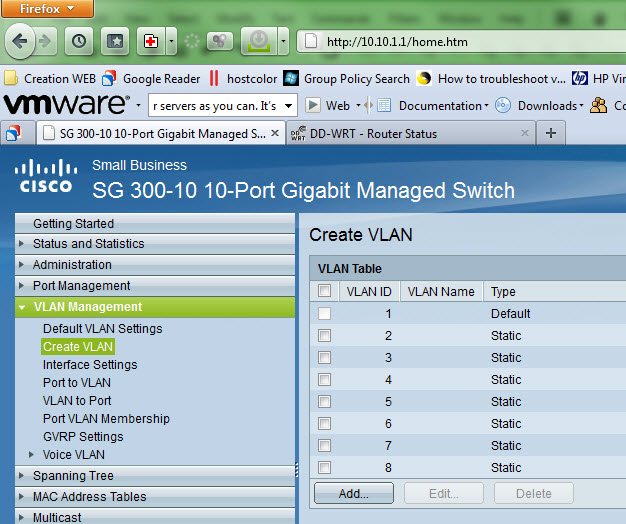Select Create VLAN in sidebar

click(x=78, y=346)
